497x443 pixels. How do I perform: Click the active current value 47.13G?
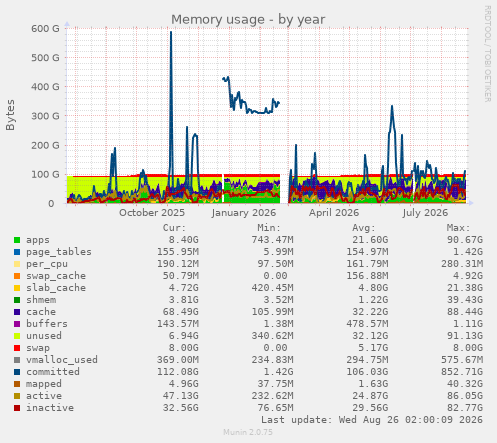pyautogui.click(x=181, y=396)
